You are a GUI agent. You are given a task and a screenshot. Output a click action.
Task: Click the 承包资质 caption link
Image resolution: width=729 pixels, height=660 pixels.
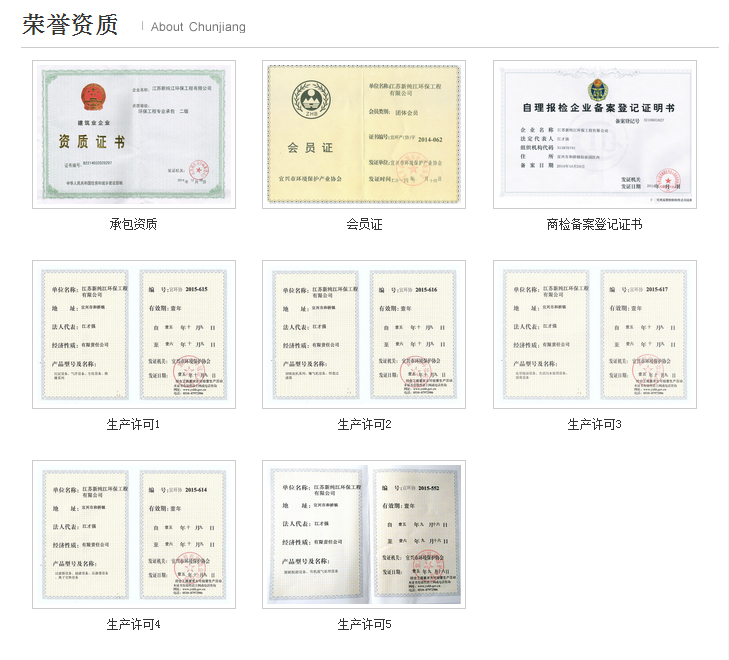[133, 224]
